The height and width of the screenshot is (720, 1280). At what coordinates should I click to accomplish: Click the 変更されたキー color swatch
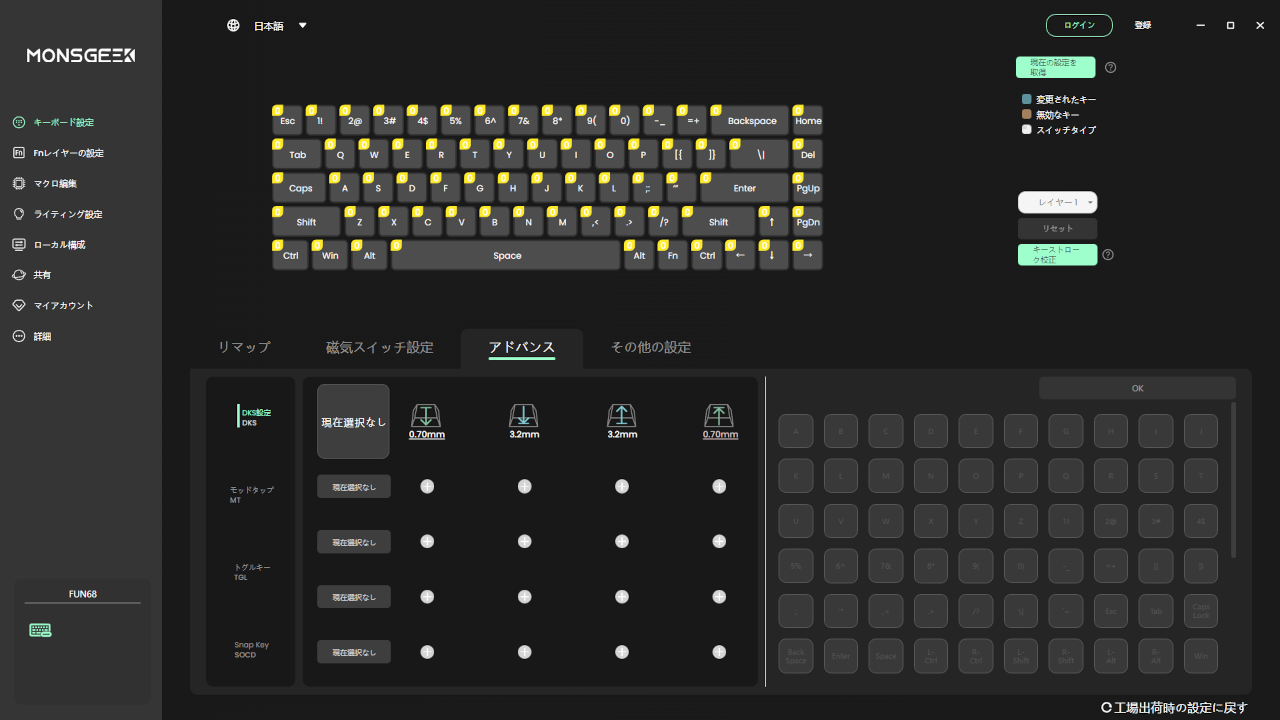(1026, 100)
